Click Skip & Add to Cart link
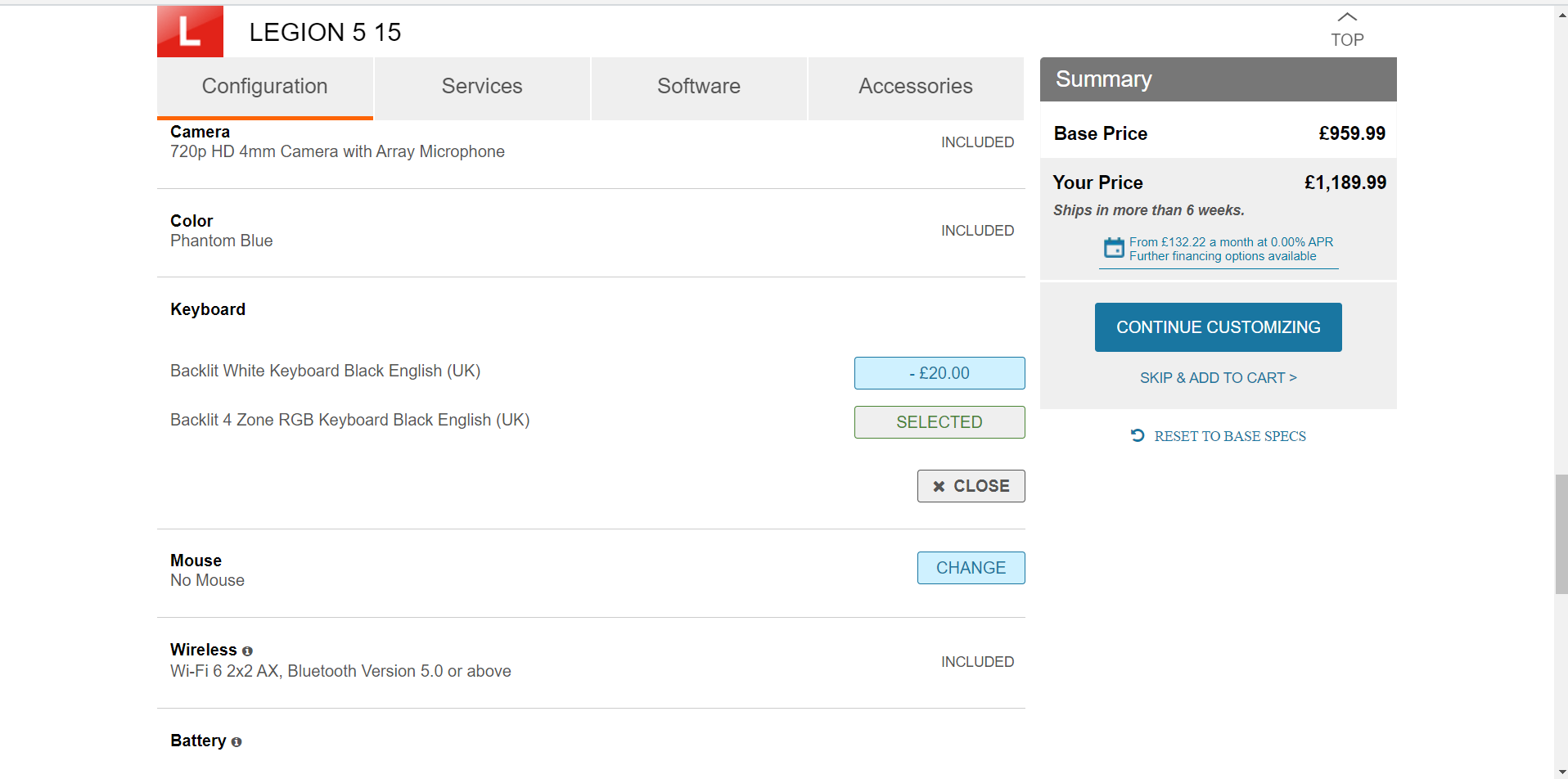The height and width of the screenshot is (779, 1568). click(x=1218, y=378)
